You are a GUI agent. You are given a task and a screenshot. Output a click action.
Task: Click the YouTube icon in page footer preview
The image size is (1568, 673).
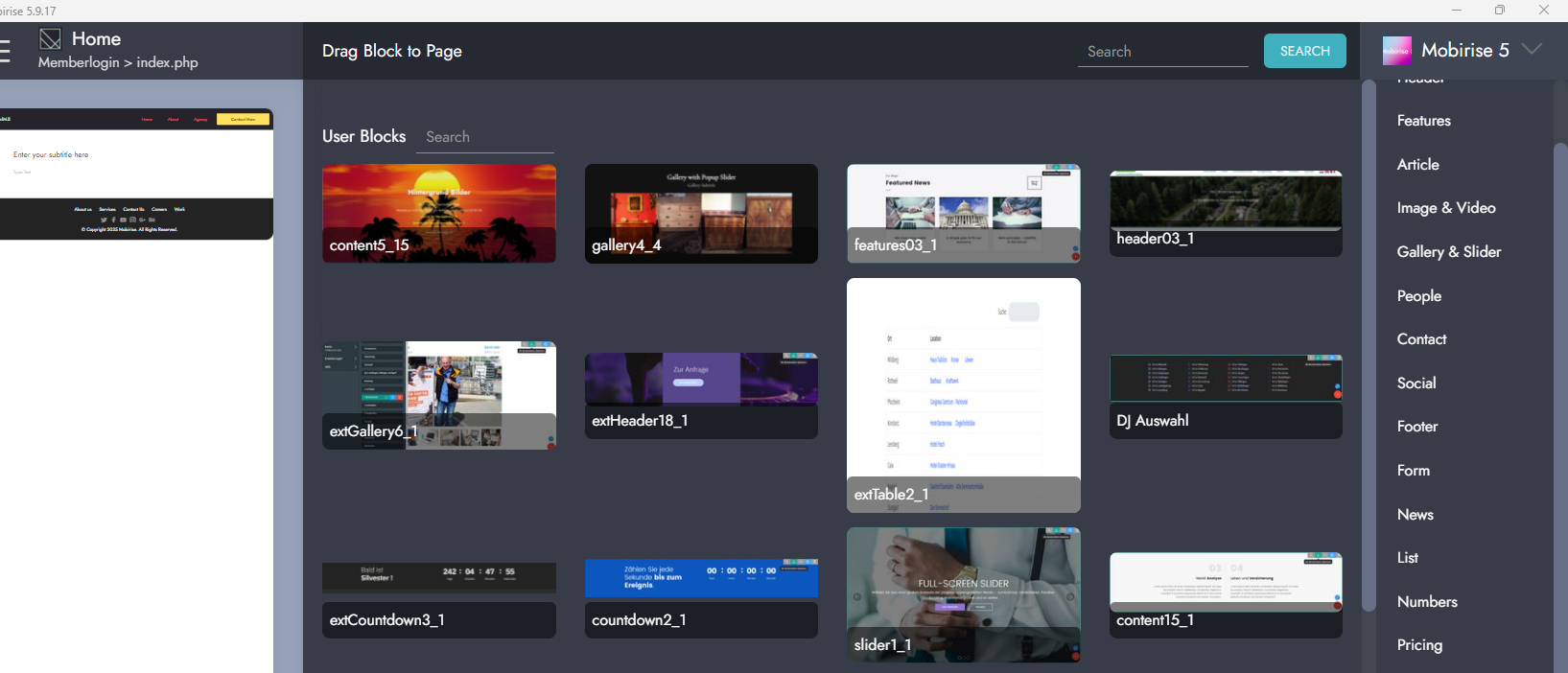point(123,220)
